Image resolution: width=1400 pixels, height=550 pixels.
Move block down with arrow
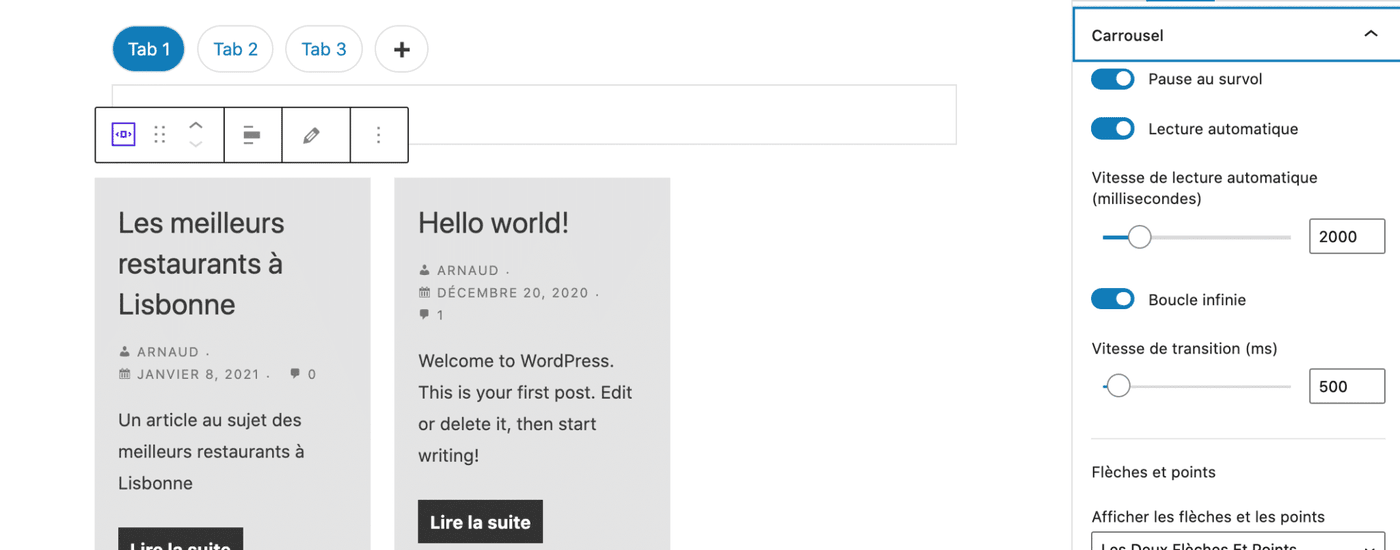point(196,144)
